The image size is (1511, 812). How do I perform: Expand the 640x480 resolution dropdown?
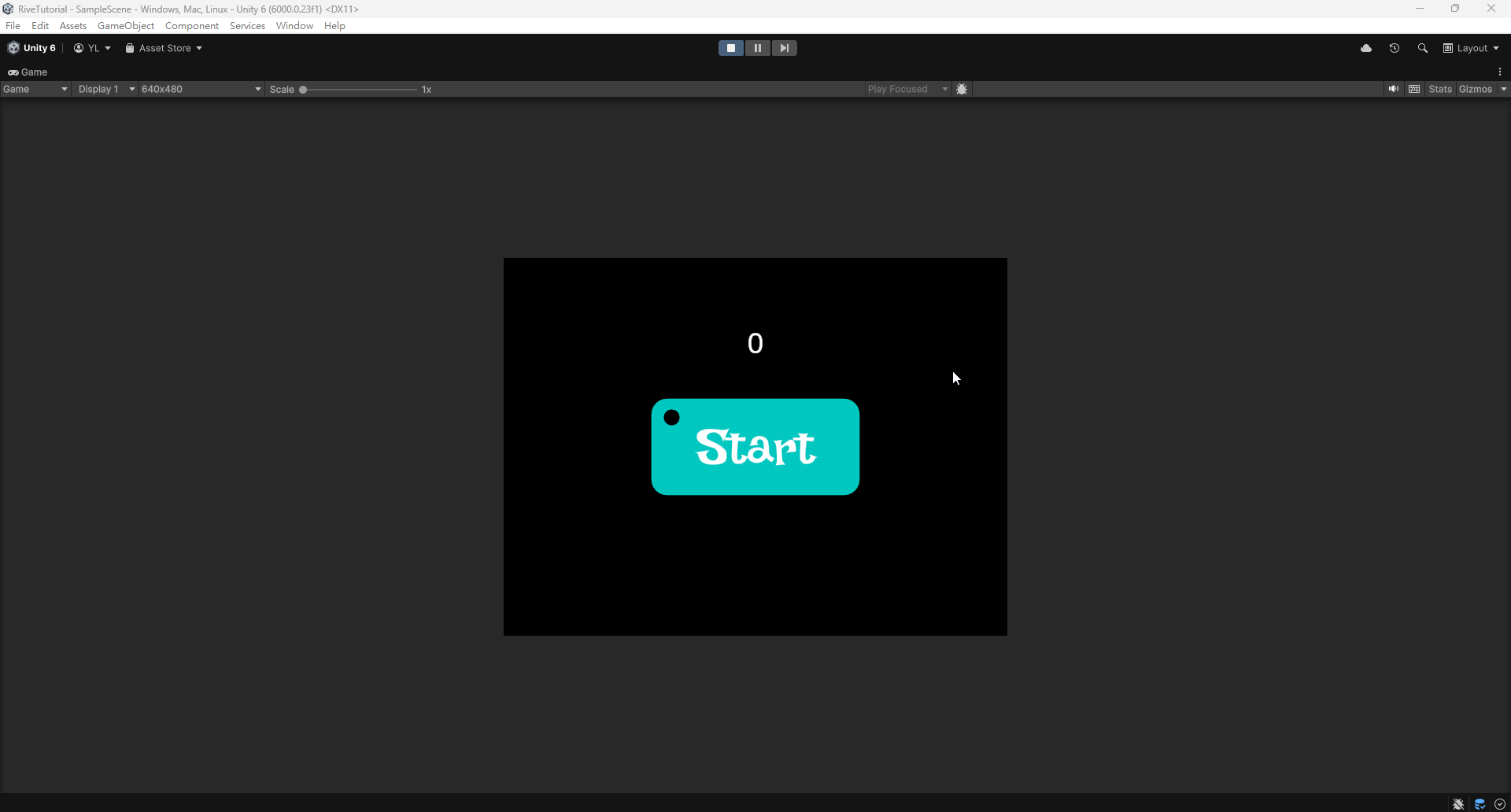point(201,89)
